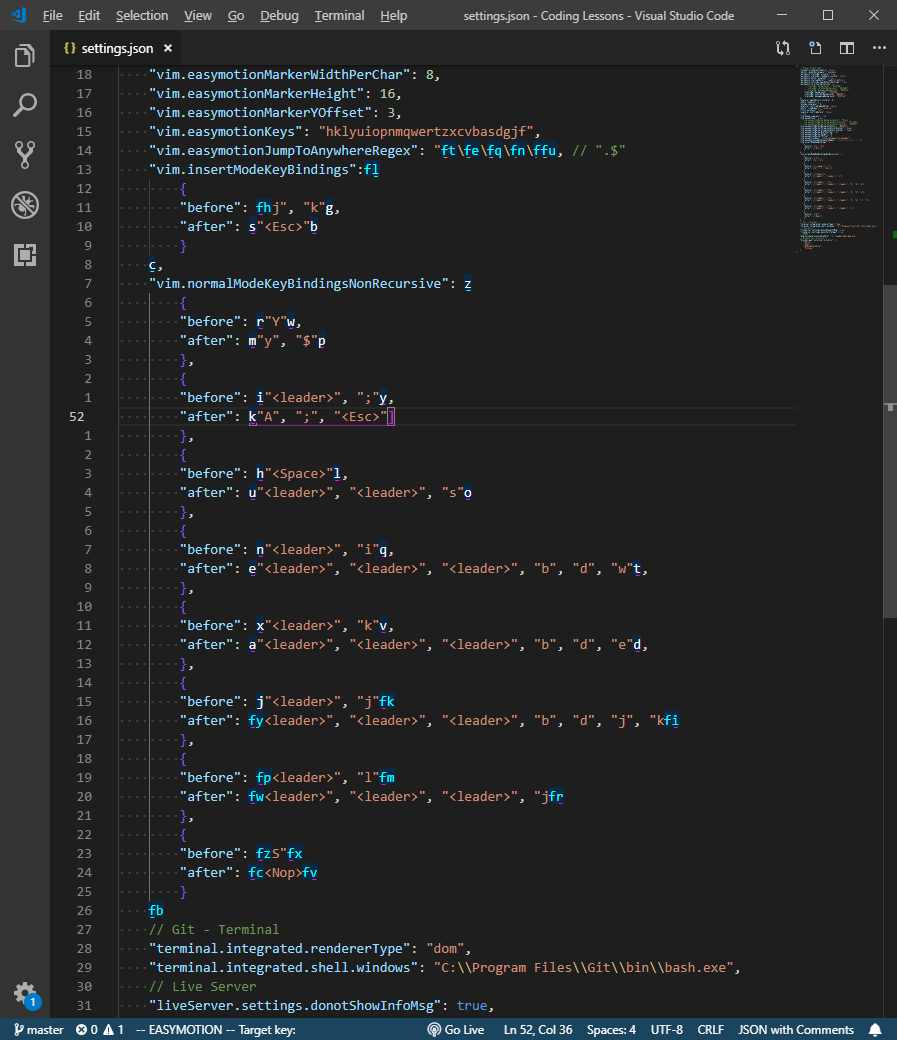This screenshot has width=897, height=1040.
Task: Close the settings.json tab
Action: pos(166,46)
